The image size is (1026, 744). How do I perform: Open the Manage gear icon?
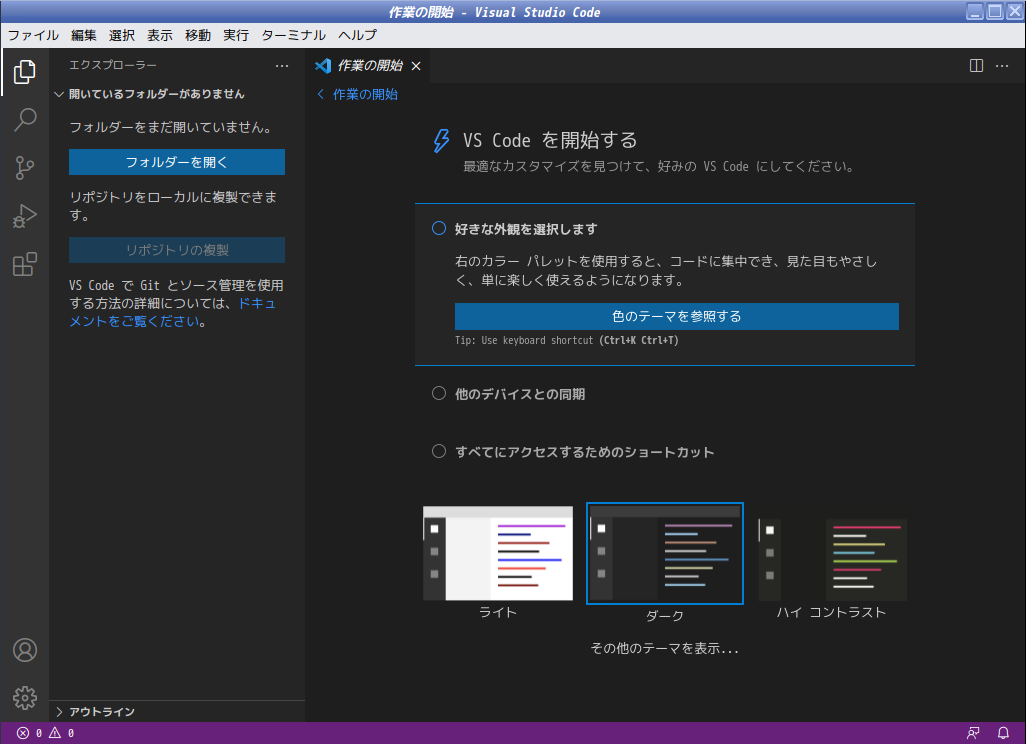(x=25, y=698)
